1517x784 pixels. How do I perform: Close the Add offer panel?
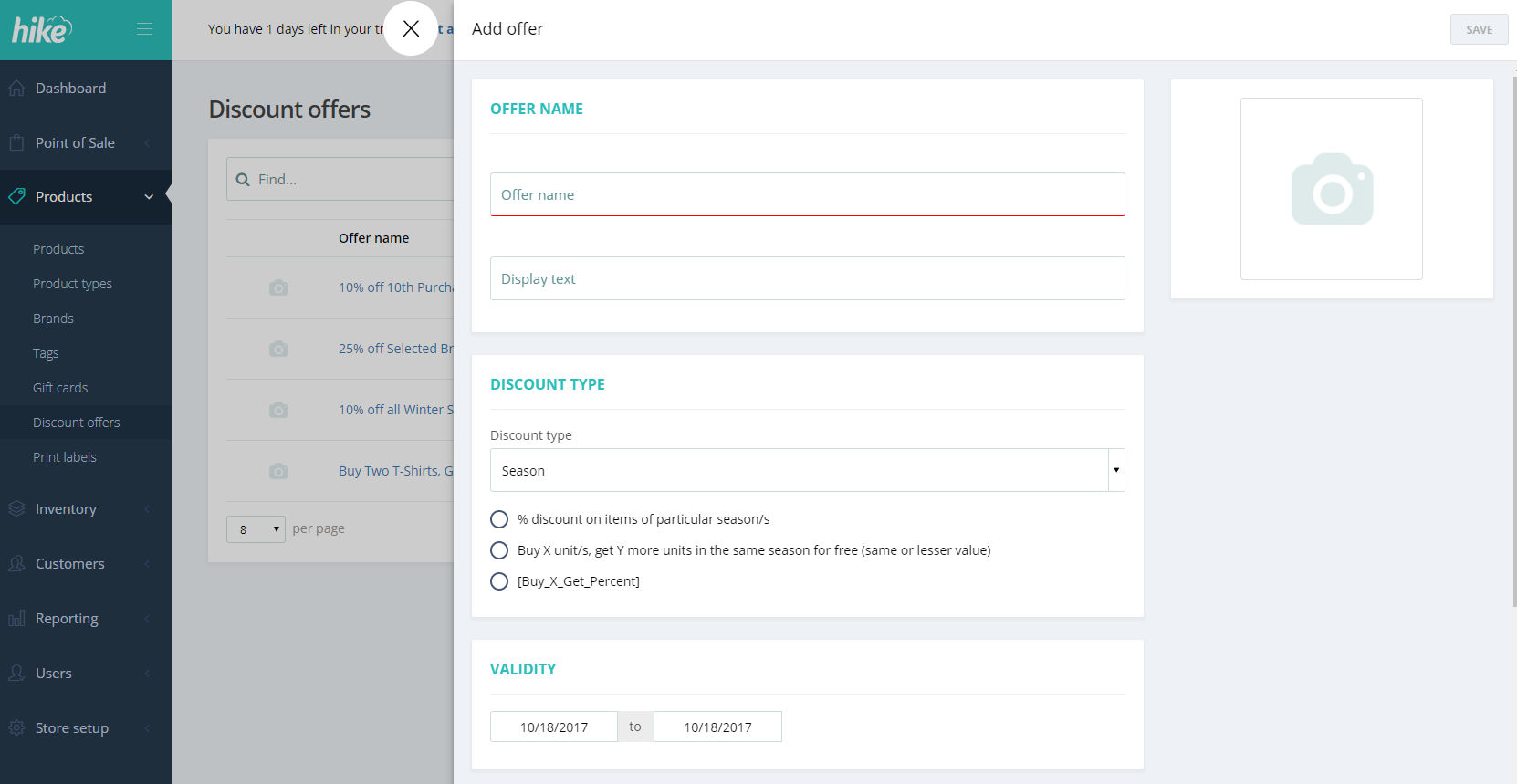coord(411,28)
